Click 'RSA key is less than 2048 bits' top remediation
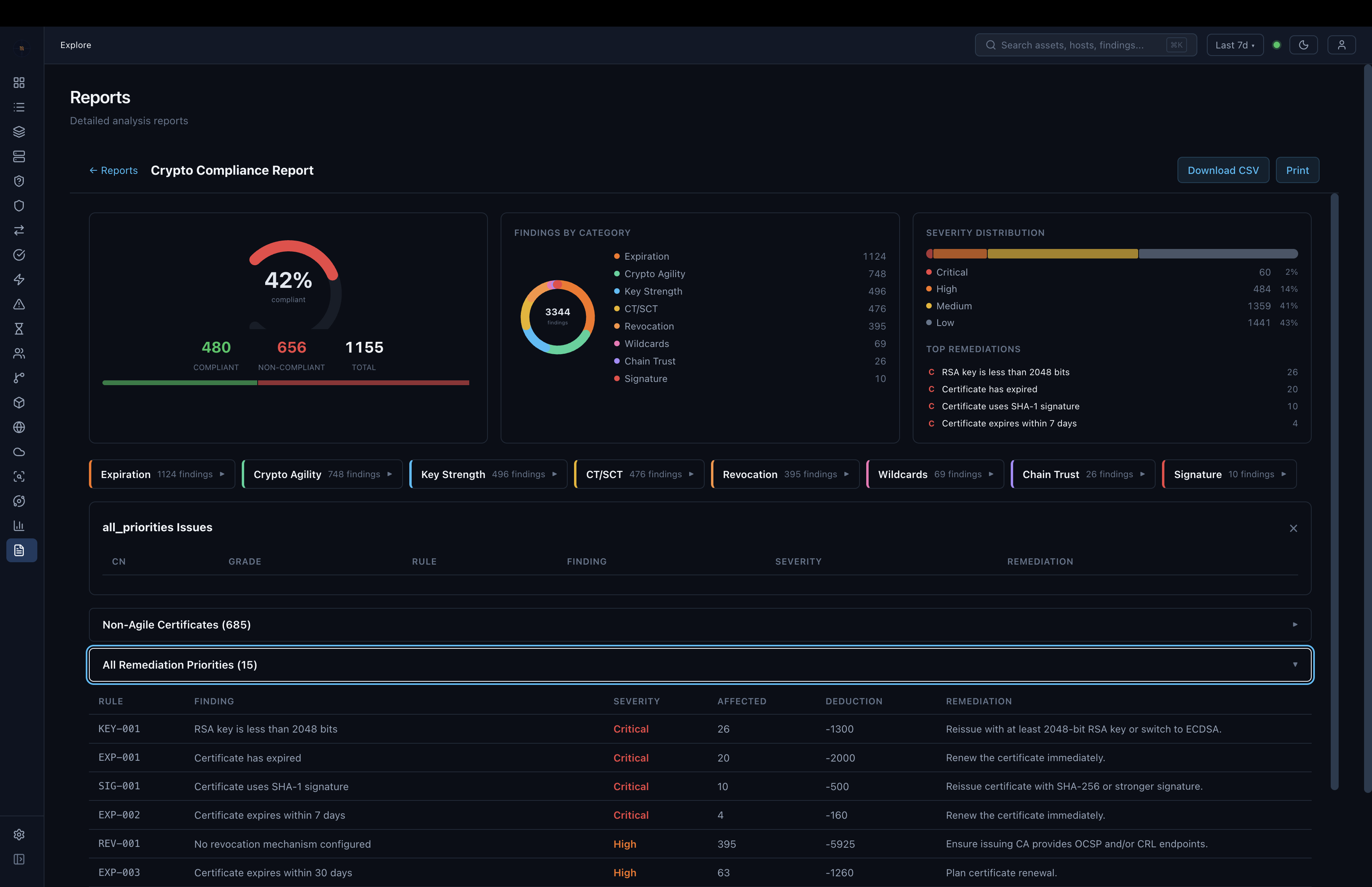 tap(1005, 372)
